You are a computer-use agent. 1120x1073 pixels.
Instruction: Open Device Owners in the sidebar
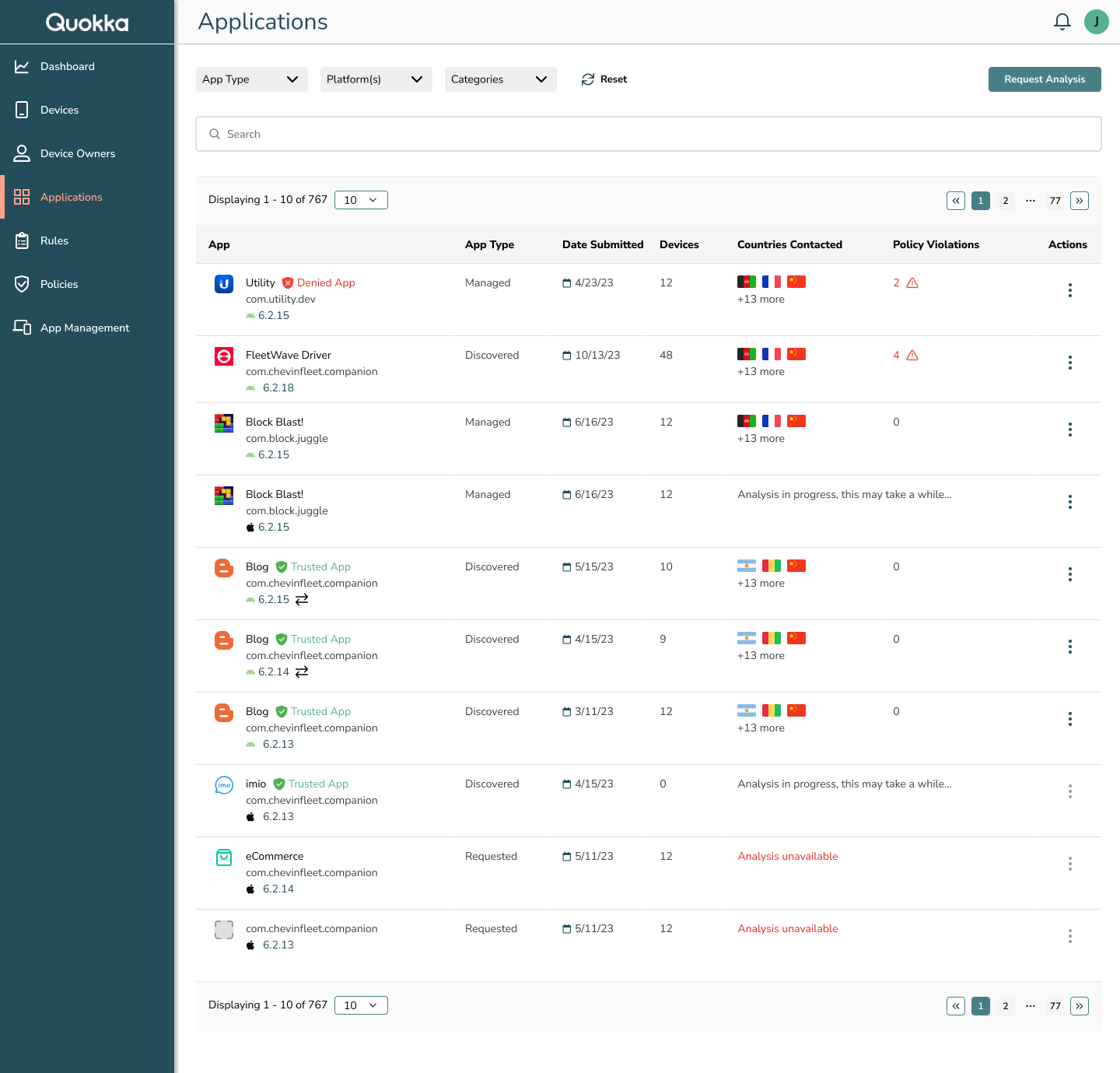click(87, 153)
